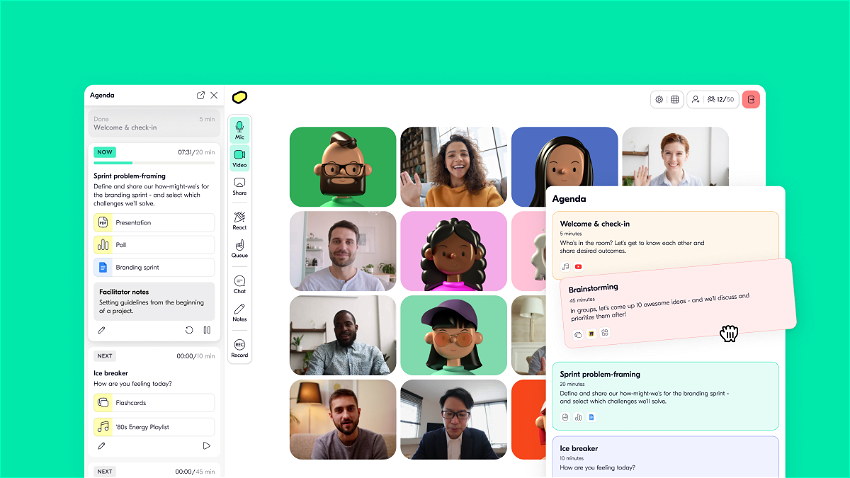Click the NEXT badge above Ice breaker
This screenshot has height=478, width=850.
point(105,356)
